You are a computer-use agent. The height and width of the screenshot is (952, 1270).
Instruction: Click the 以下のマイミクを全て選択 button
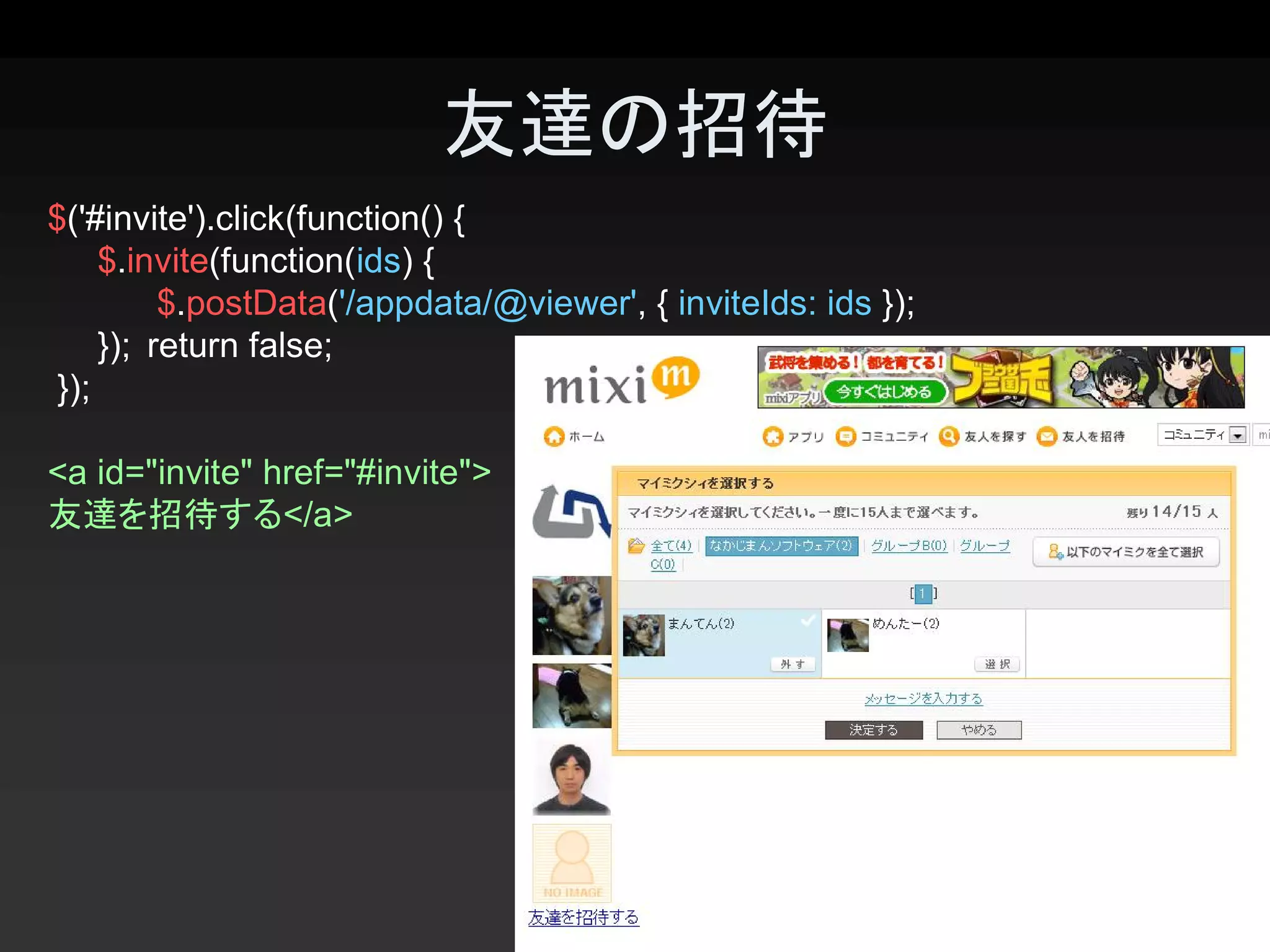click(1126, 552)
